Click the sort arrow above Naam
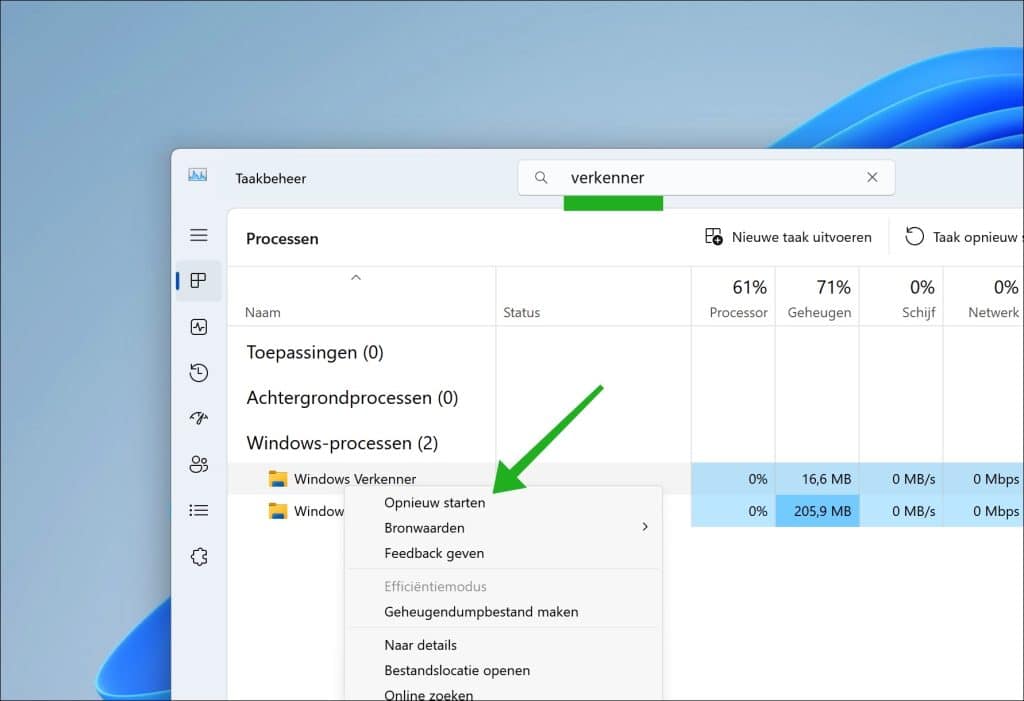1024x701 pixels. 356,278
